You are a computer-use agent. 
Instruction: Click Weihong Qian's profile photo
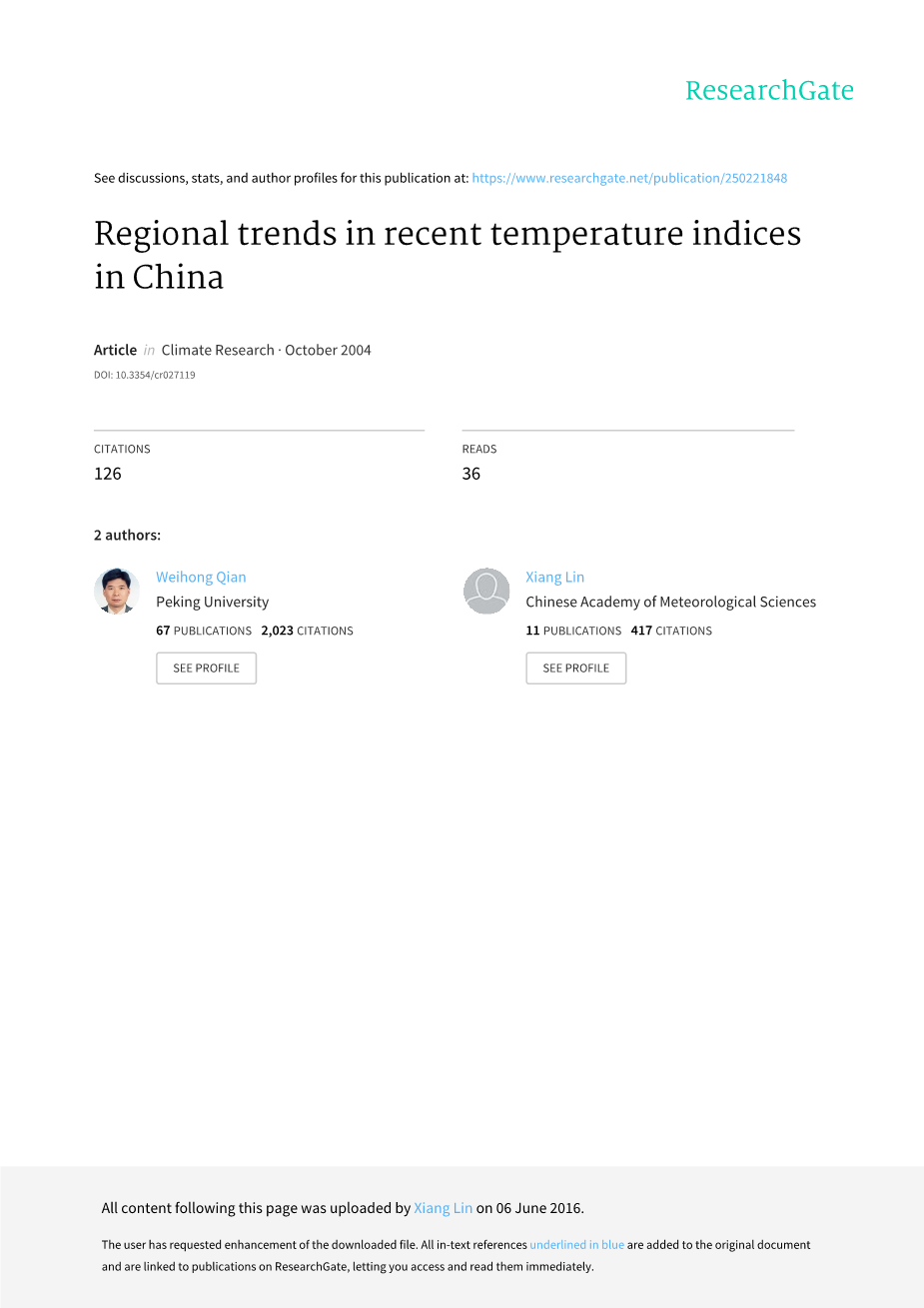pos(117,591)
